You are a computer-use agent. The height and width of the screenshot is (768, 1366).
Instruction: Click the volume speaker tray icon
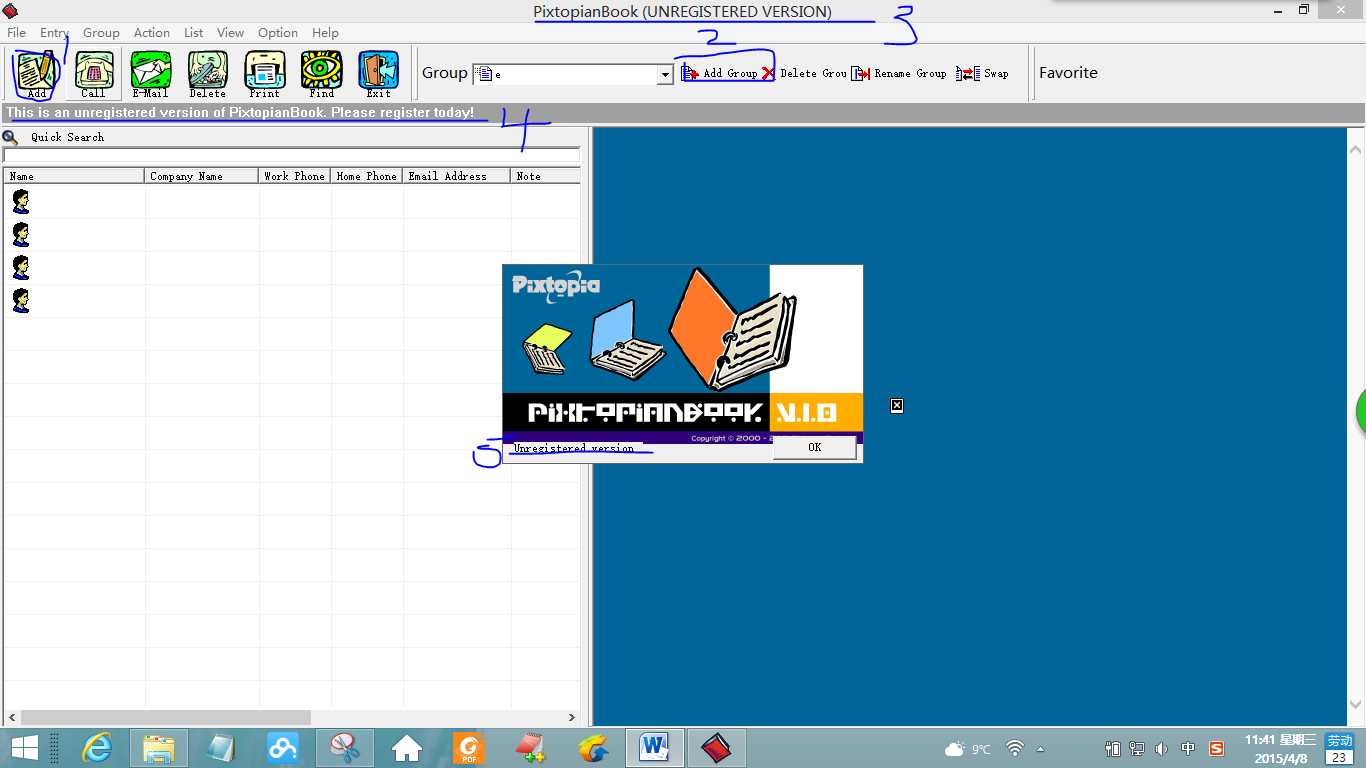point(1161,748)
